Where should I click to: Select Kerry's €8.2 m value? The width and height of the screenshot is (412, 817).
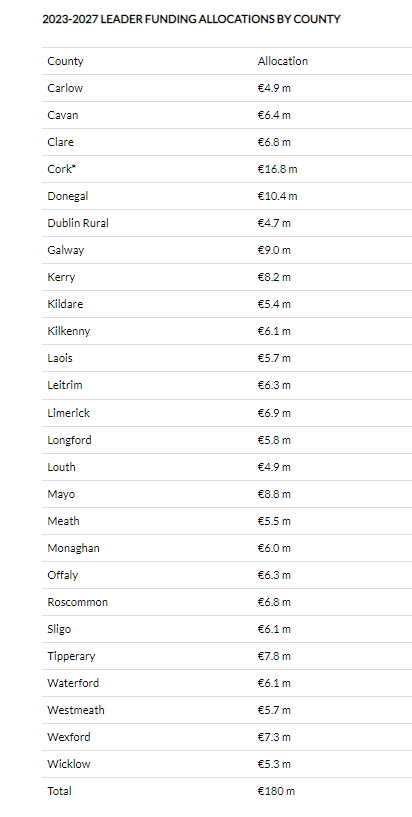[274, 277]
